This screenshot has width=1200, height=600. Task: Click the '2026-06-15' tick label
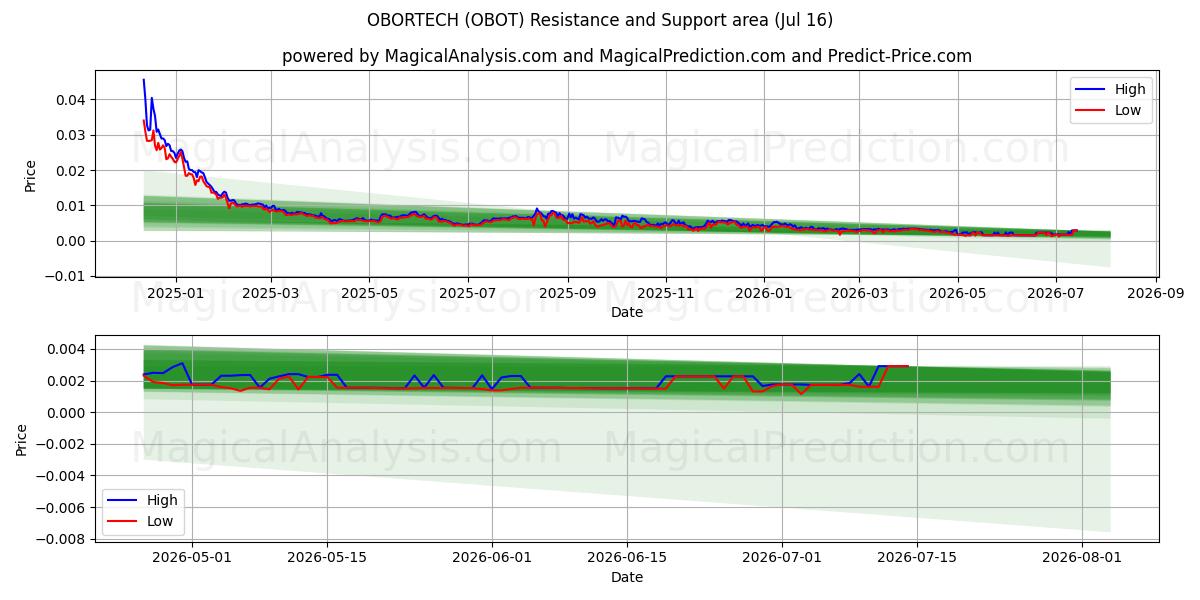click(x=628, y=557)
